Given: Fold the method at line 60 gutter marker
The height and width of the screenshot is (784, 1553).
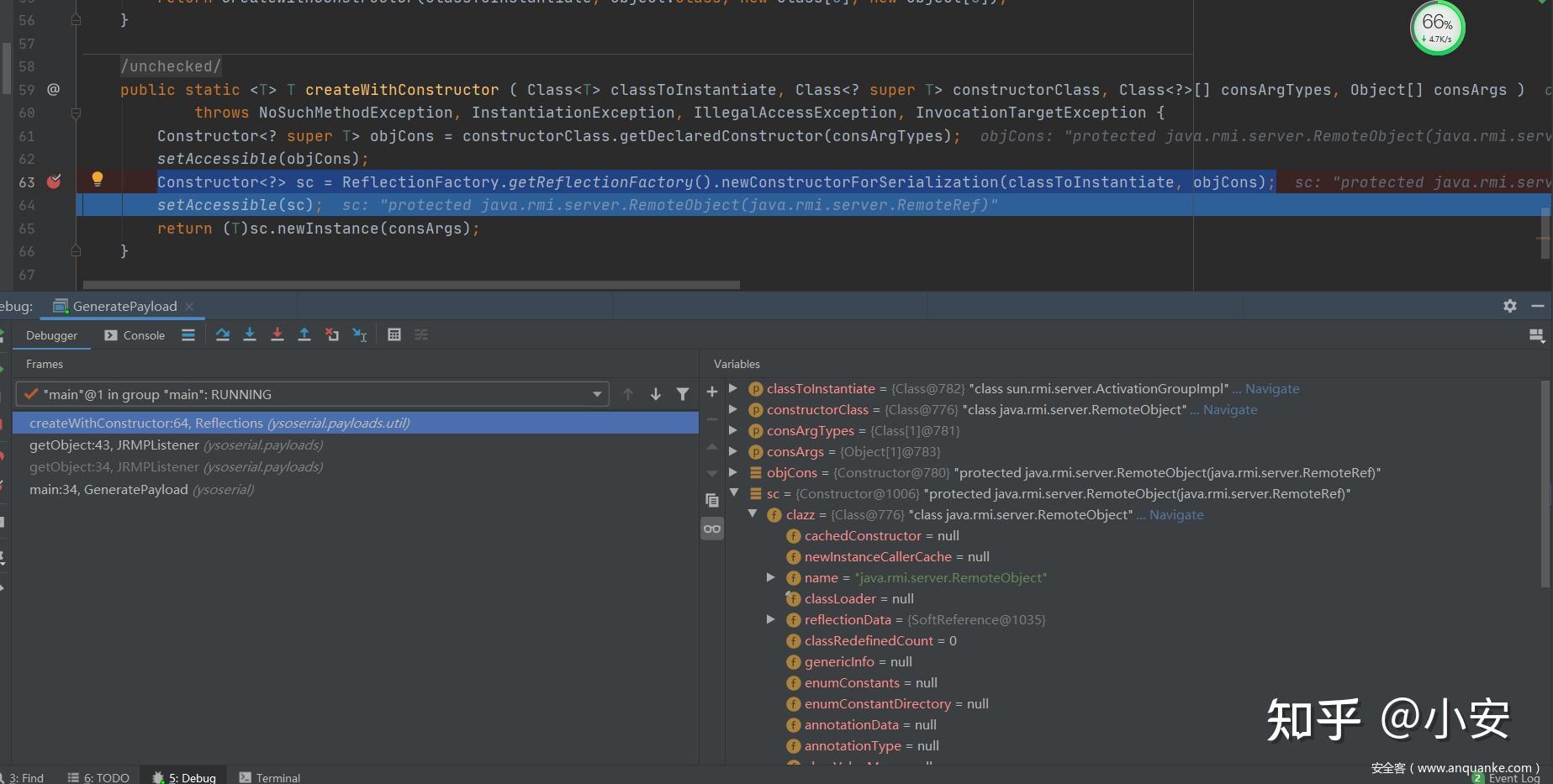Looking at the screenshot, I should (x=76, y=113).
